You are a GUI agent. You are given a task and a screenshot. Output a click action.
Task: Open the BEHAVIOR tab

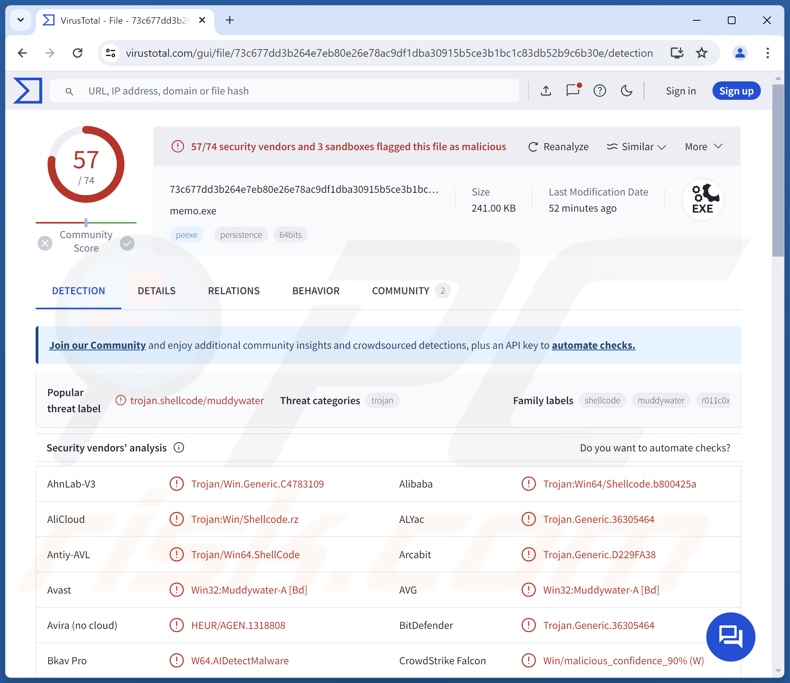pyautogui.click(x=316, y=291)
